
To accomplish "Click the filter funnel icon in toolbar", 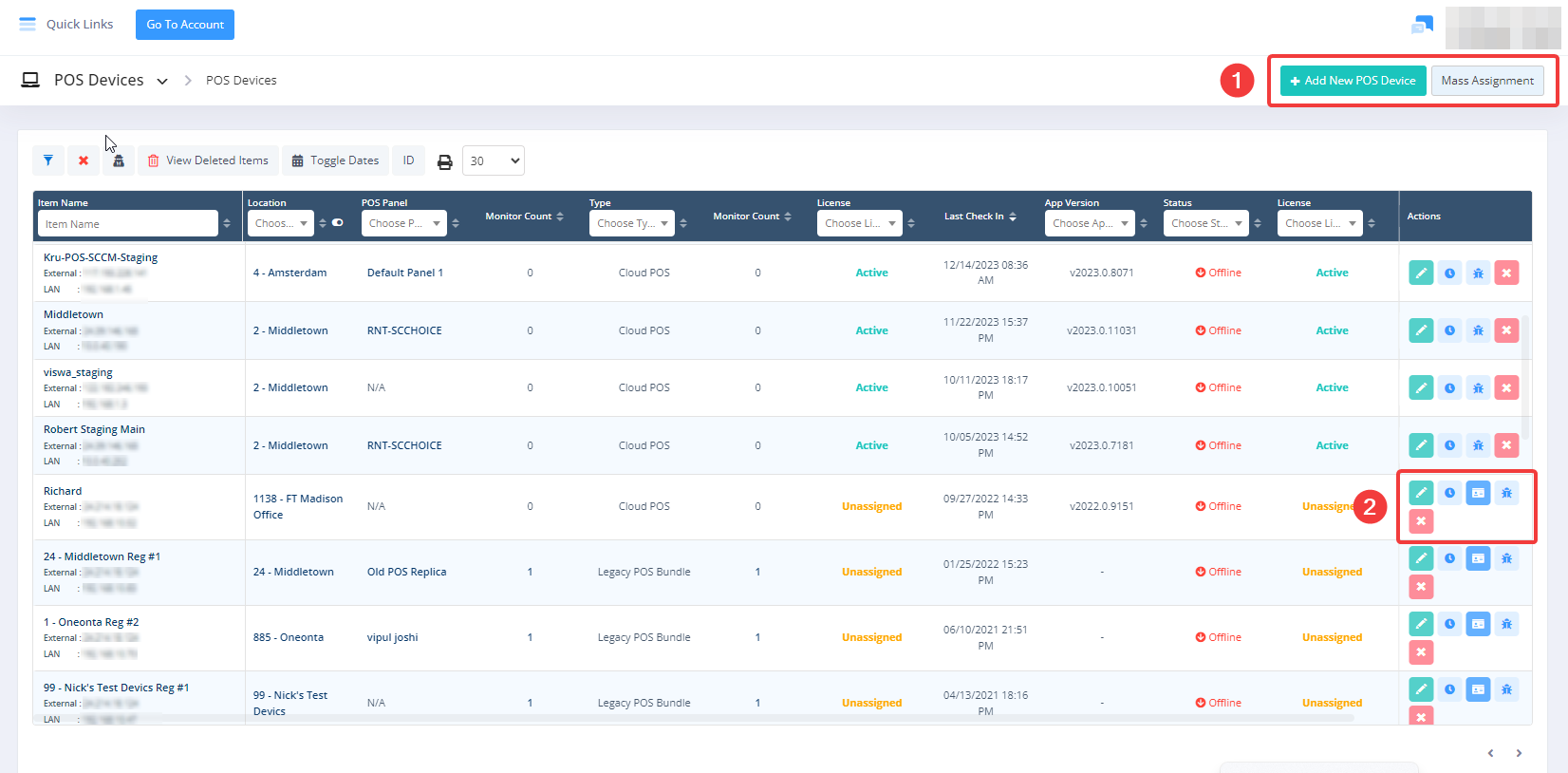I will 48,160.
